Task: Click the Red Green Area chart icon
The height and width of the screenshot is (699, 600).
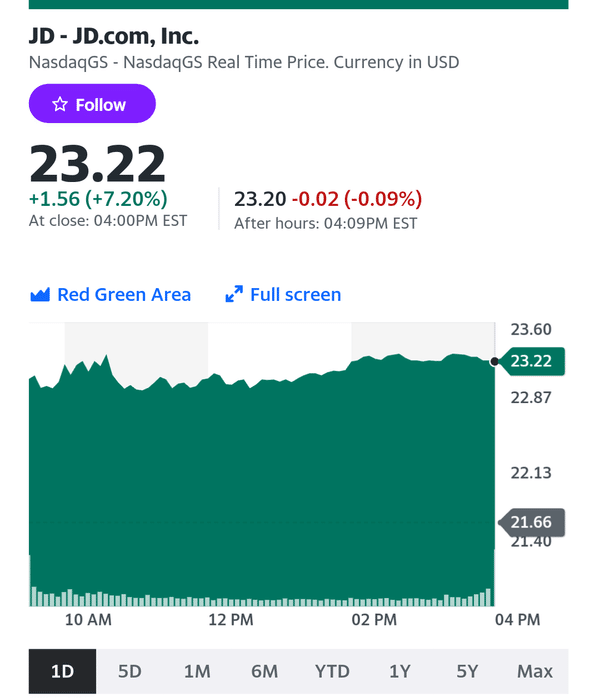Action: (40, 295)
